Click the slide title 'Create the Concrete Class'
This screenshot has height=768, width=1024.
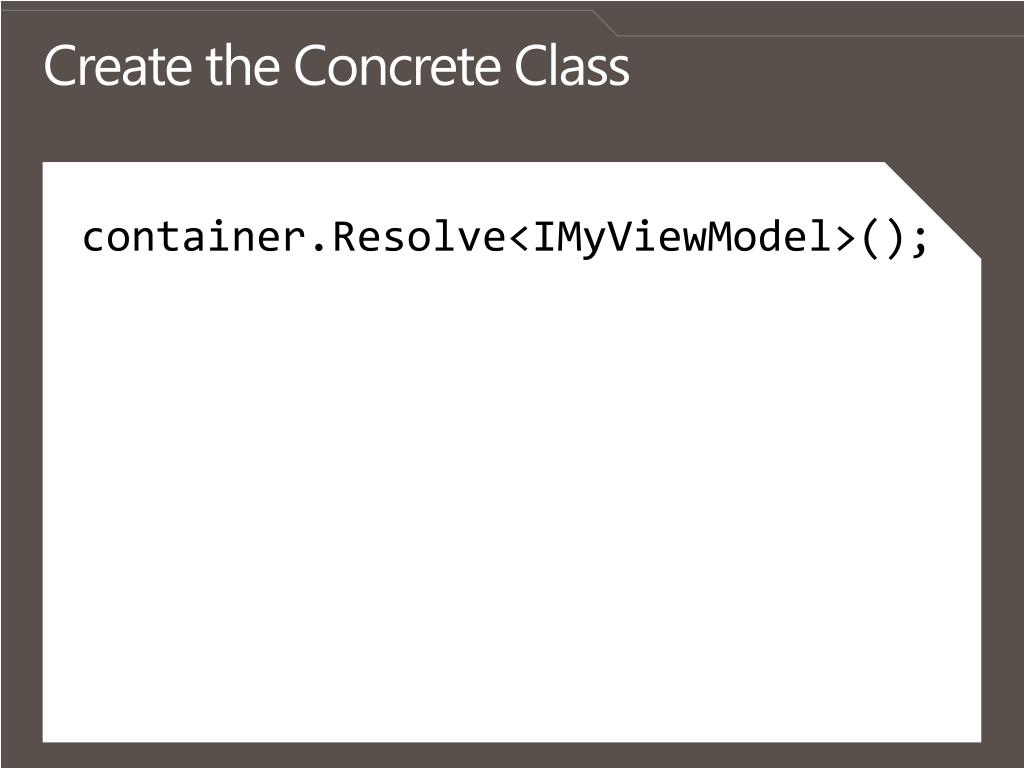click(336, 66)
